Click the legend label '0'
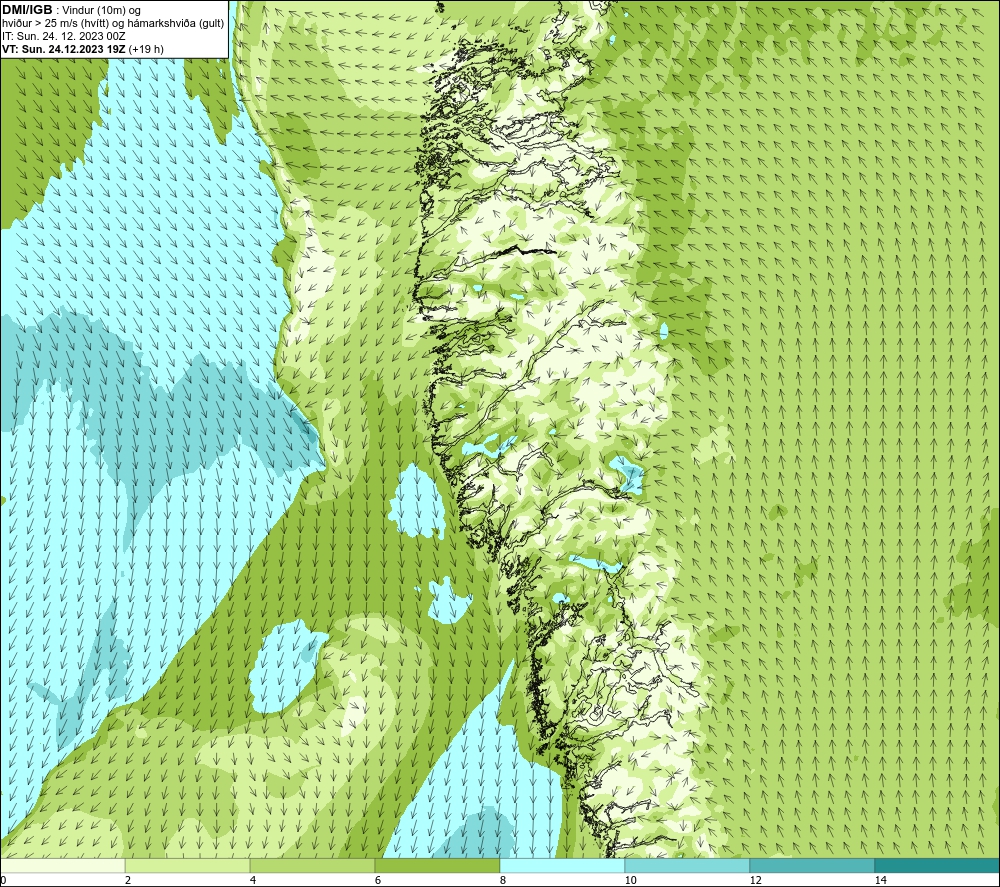1000x887 pixels. click(3, 880)
